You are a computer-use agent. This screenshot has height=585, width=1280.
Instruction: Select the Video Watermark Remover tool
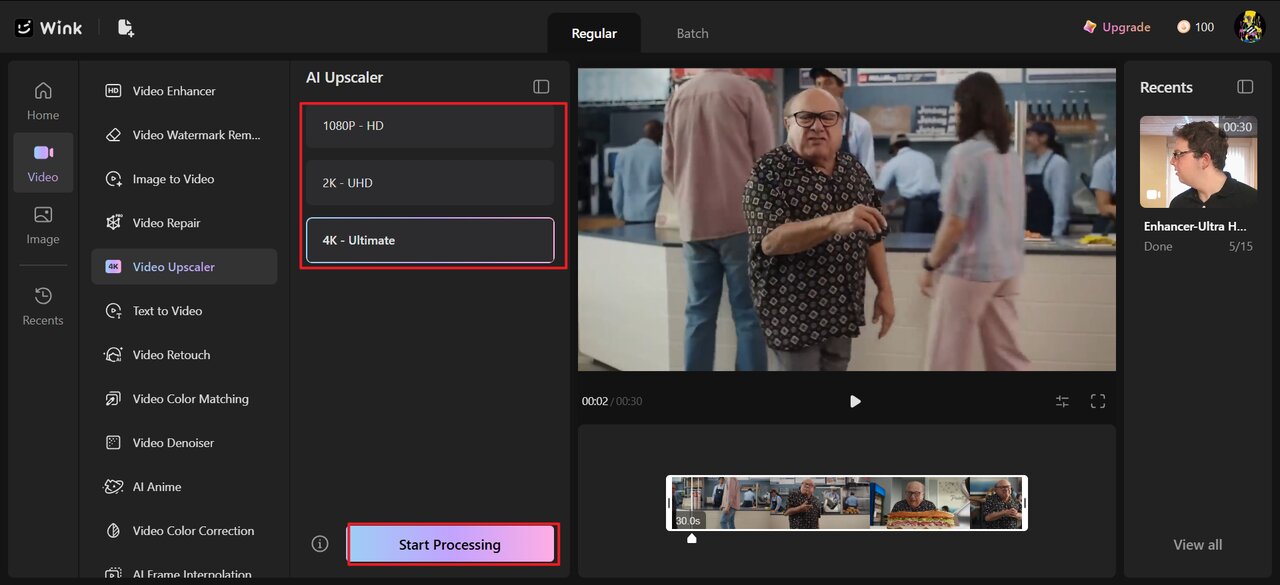click(x=184, y=135)
